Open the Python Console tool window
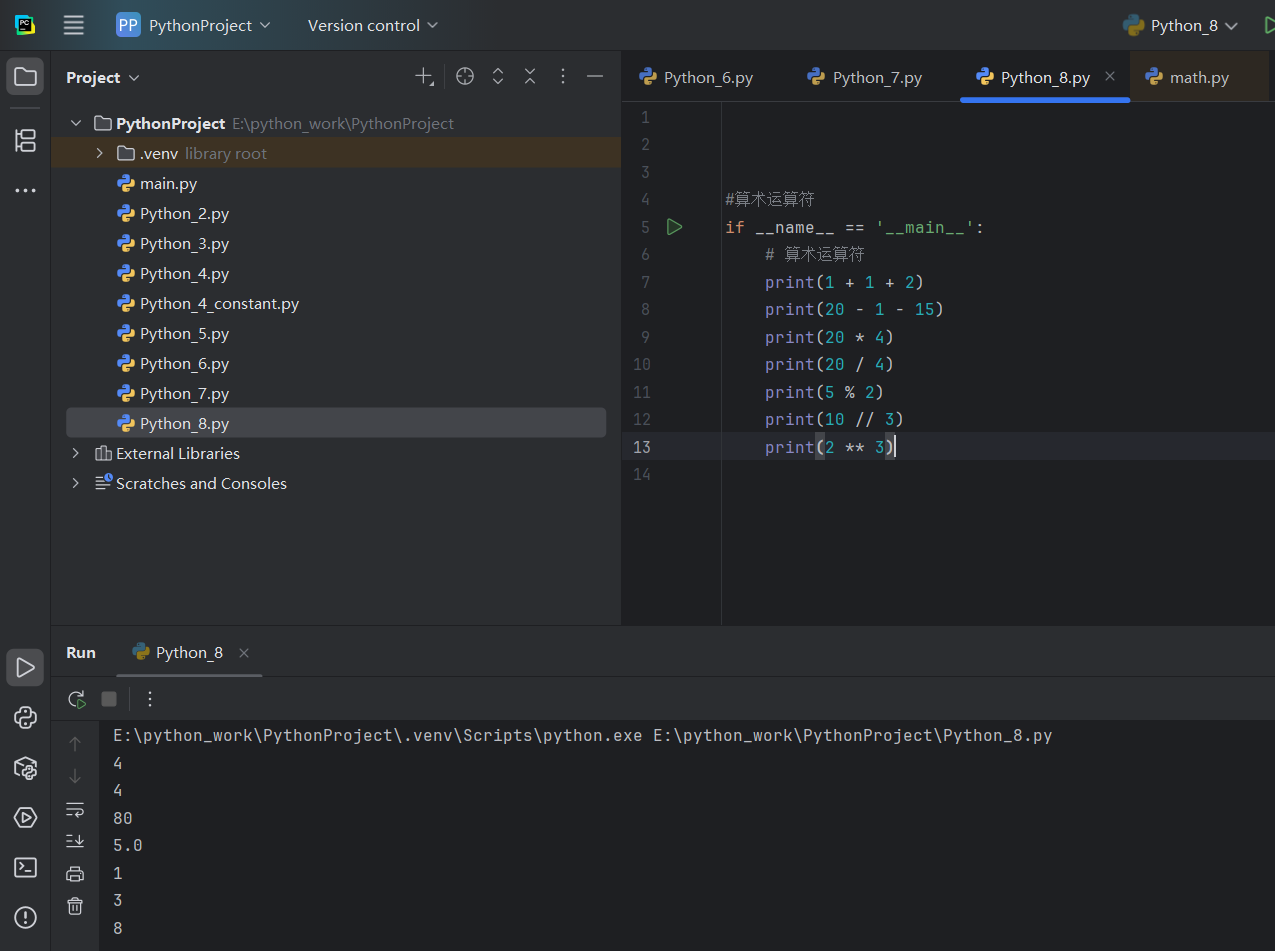1275x951 pixels. click(25, 717)
